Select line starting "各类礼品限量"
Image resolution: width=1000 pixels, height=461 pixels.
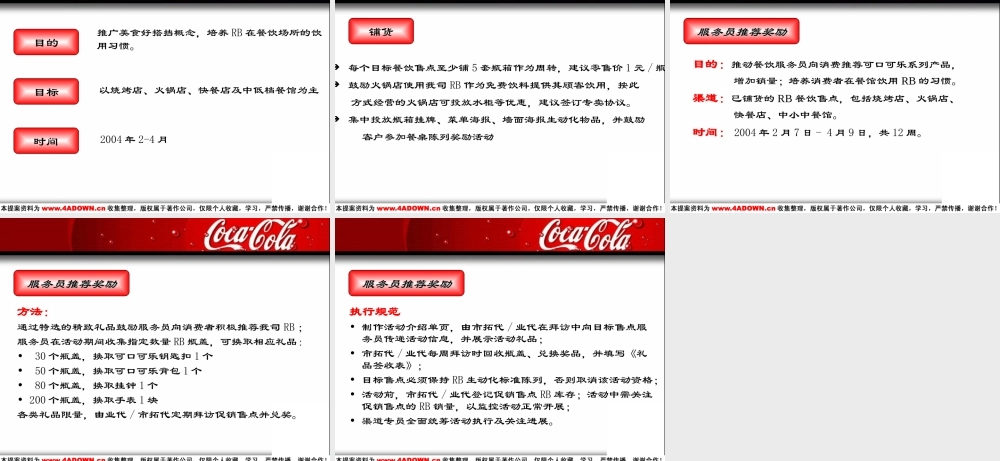pos(158,414)
